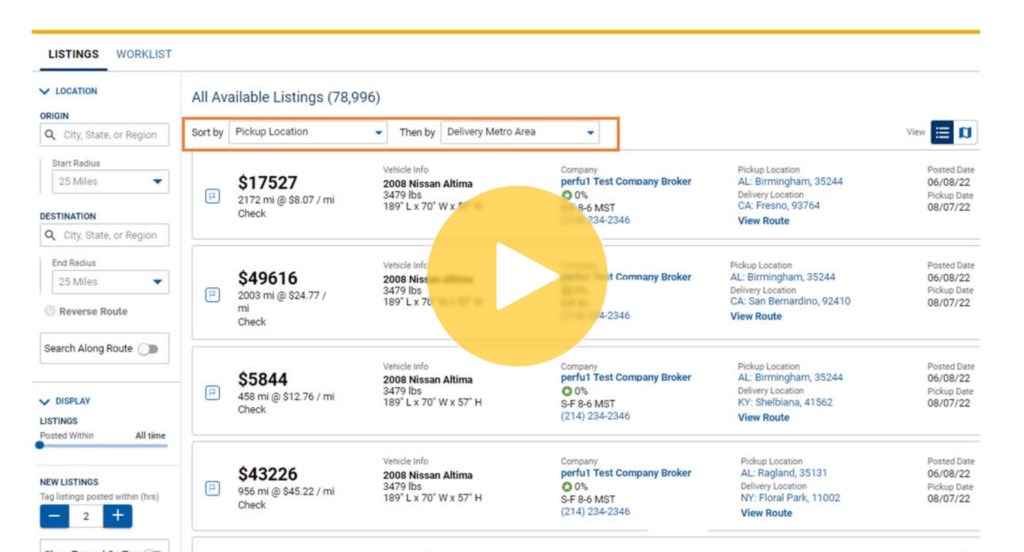Viewport: 1024px width, 552px height.
Task: Open company link in $17527 listing
Action: point(626,182)
